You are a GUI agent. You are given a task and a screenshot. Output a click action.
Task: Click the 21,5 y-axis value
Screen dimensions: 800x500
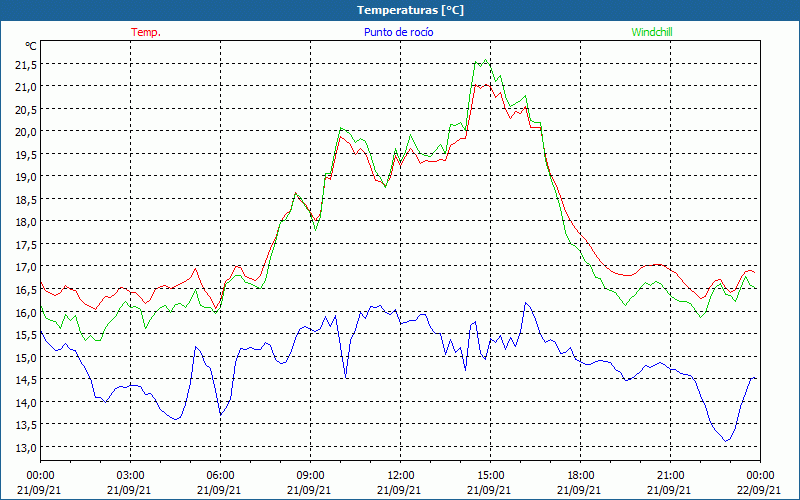[26, 64]
